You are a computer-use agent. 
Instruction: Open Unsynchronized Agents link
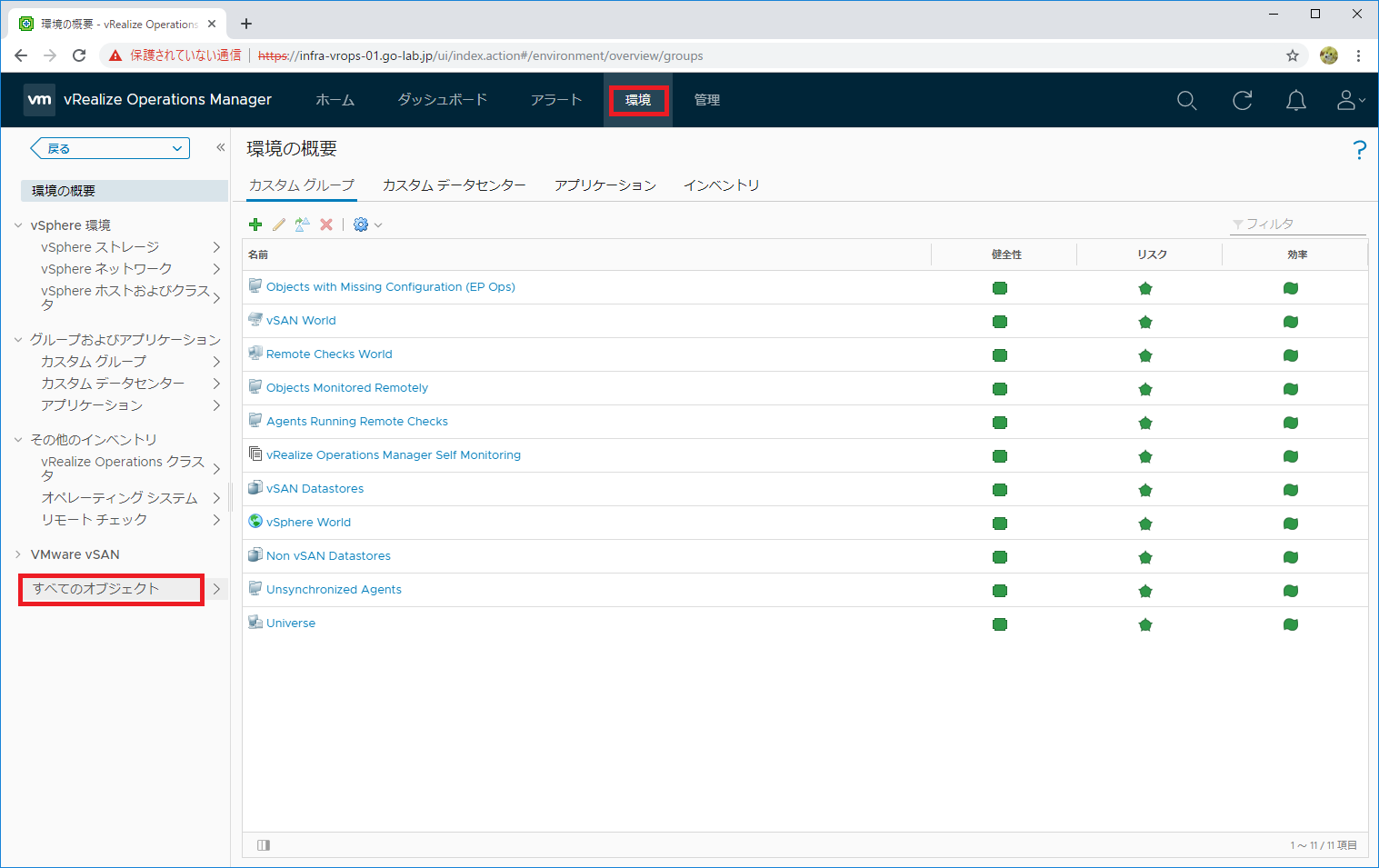[x=334, y=590]
